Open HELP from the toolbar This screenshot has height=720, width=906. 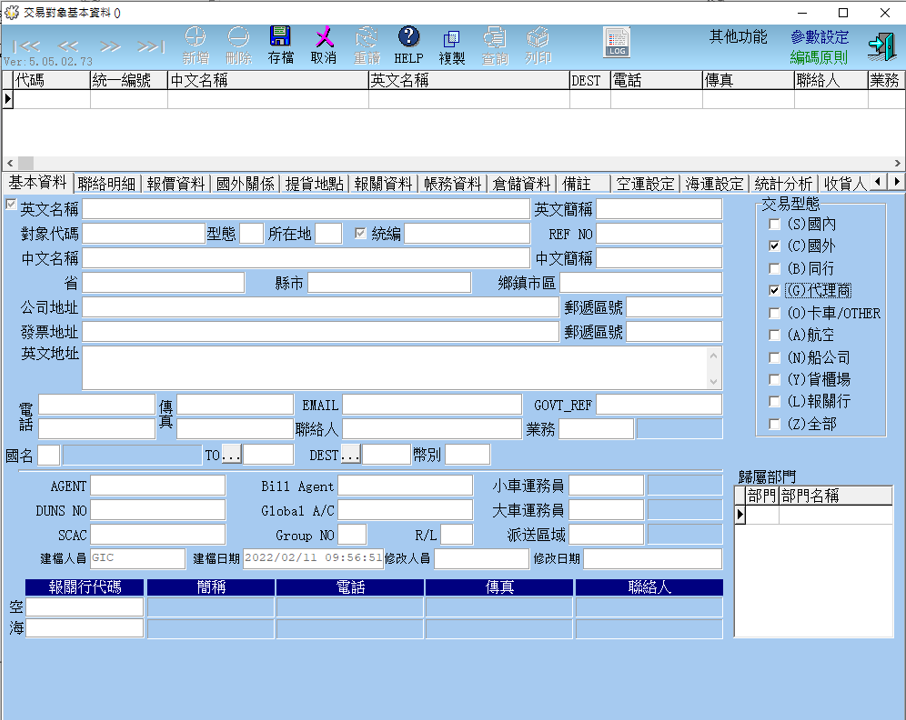coord(408,39)
